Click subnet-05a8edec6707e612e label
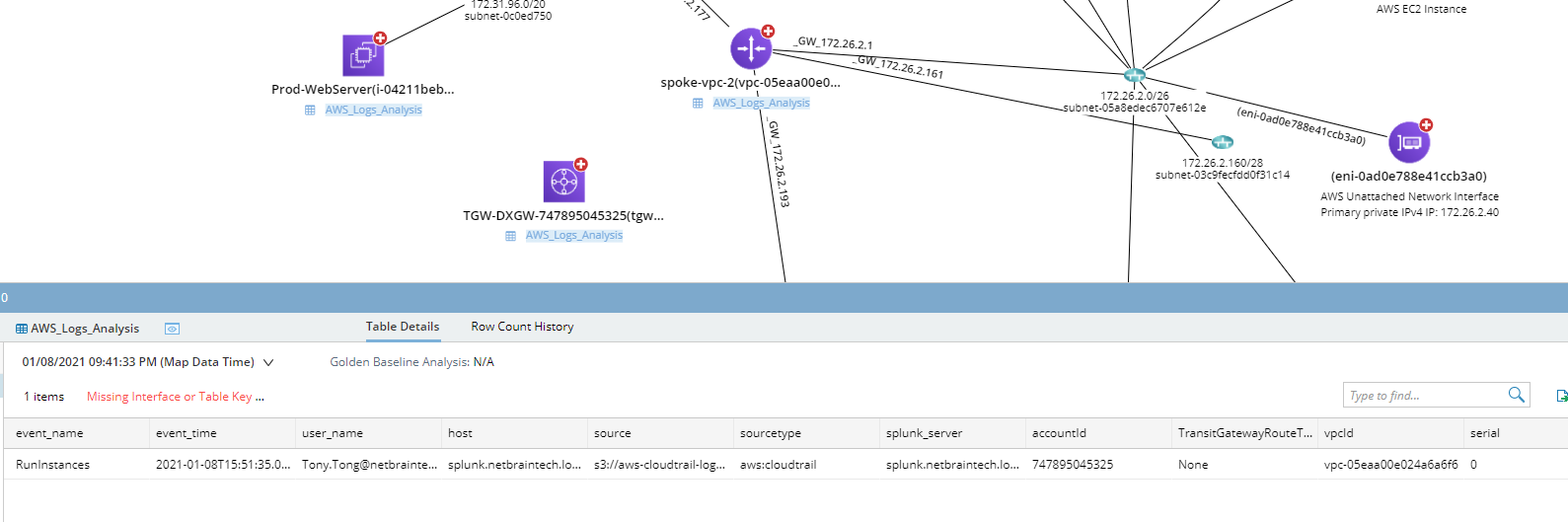The width and height of the screenshot is (1568, 522). (1135, 108)
